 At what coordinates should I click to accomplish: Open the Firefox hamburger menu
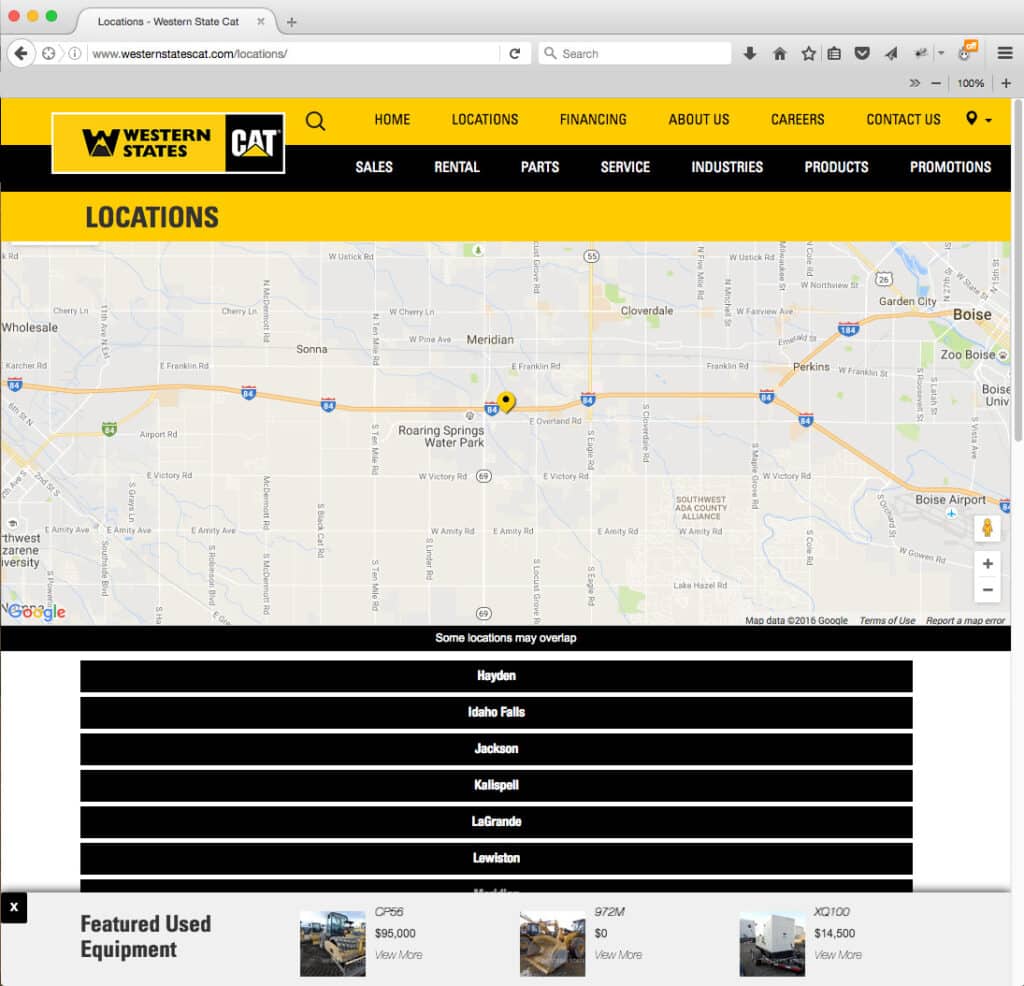click(1005, 54)
